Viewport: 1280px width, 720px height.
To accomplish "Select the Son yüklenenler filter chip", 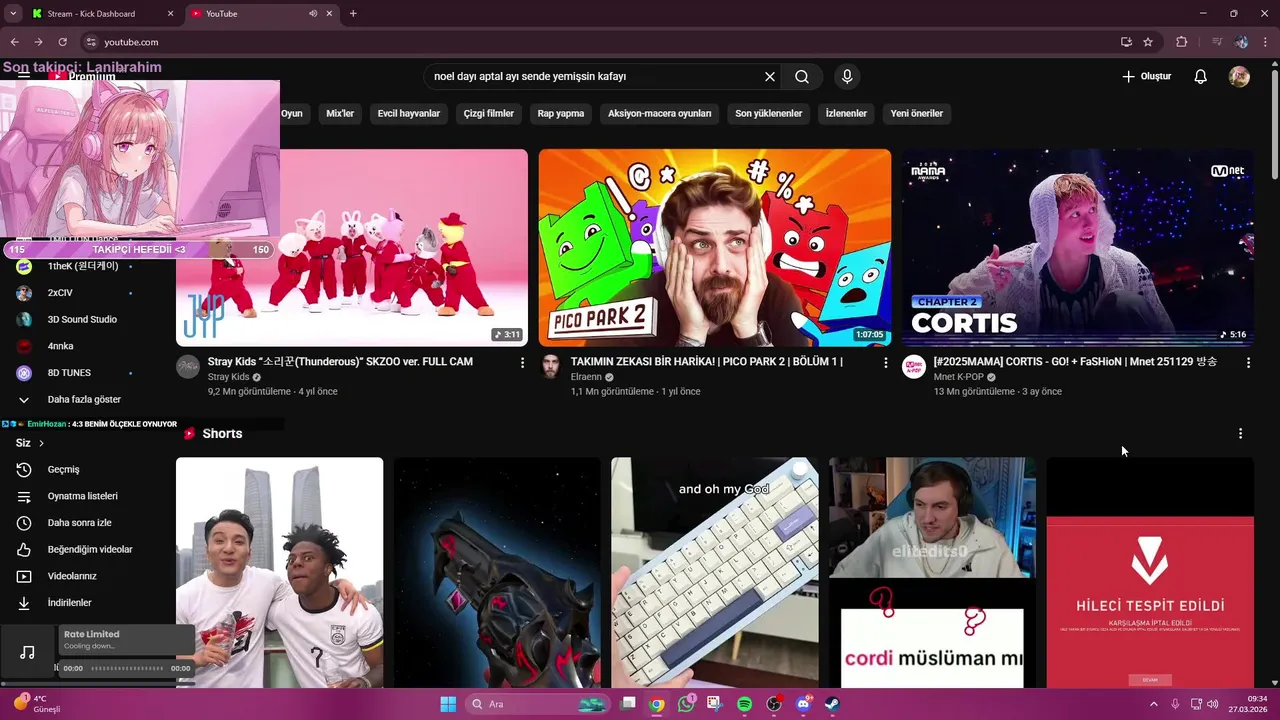I will [x=768, y=113].
